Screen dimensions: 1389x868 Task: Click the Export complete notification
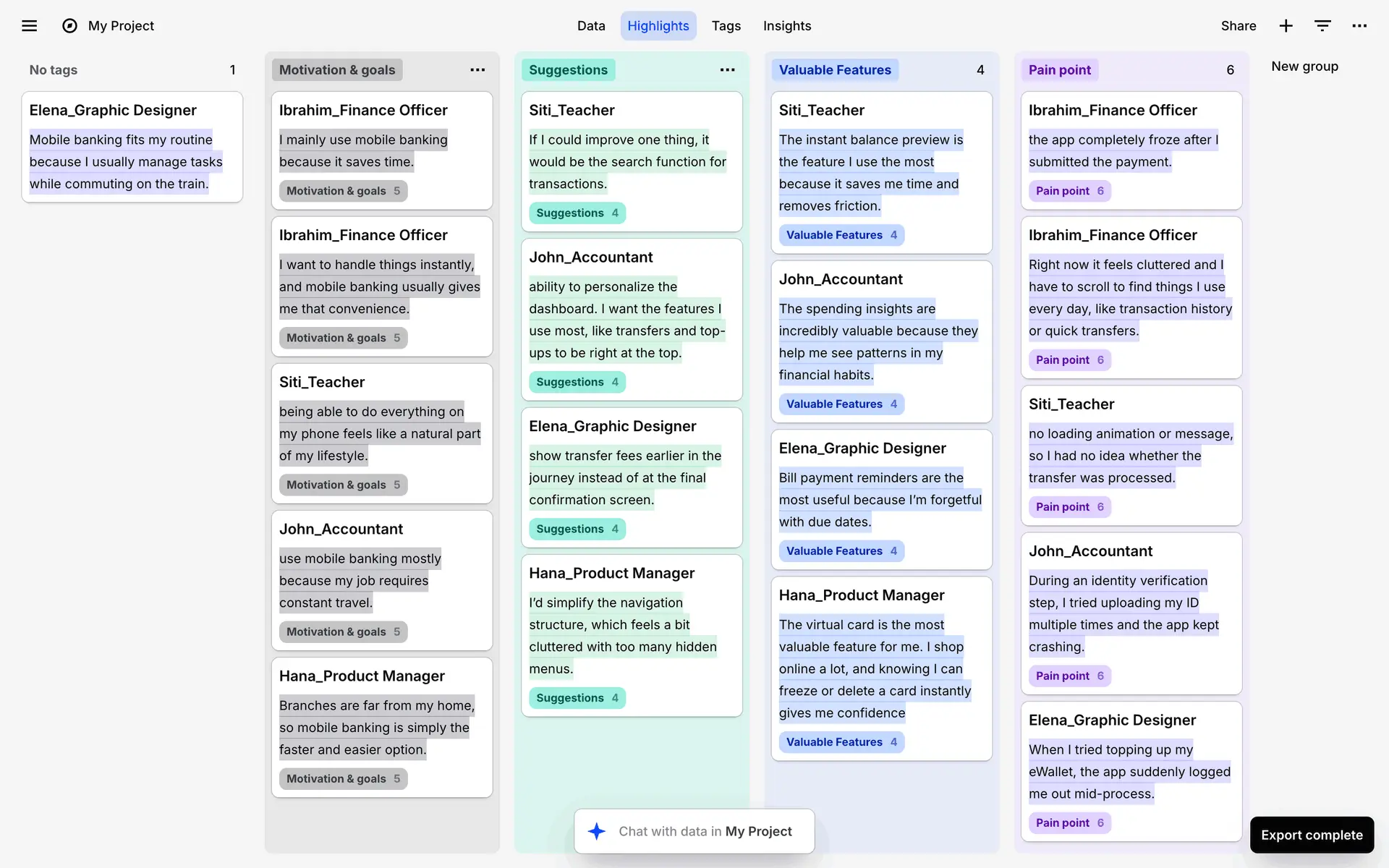point(1311,835)
